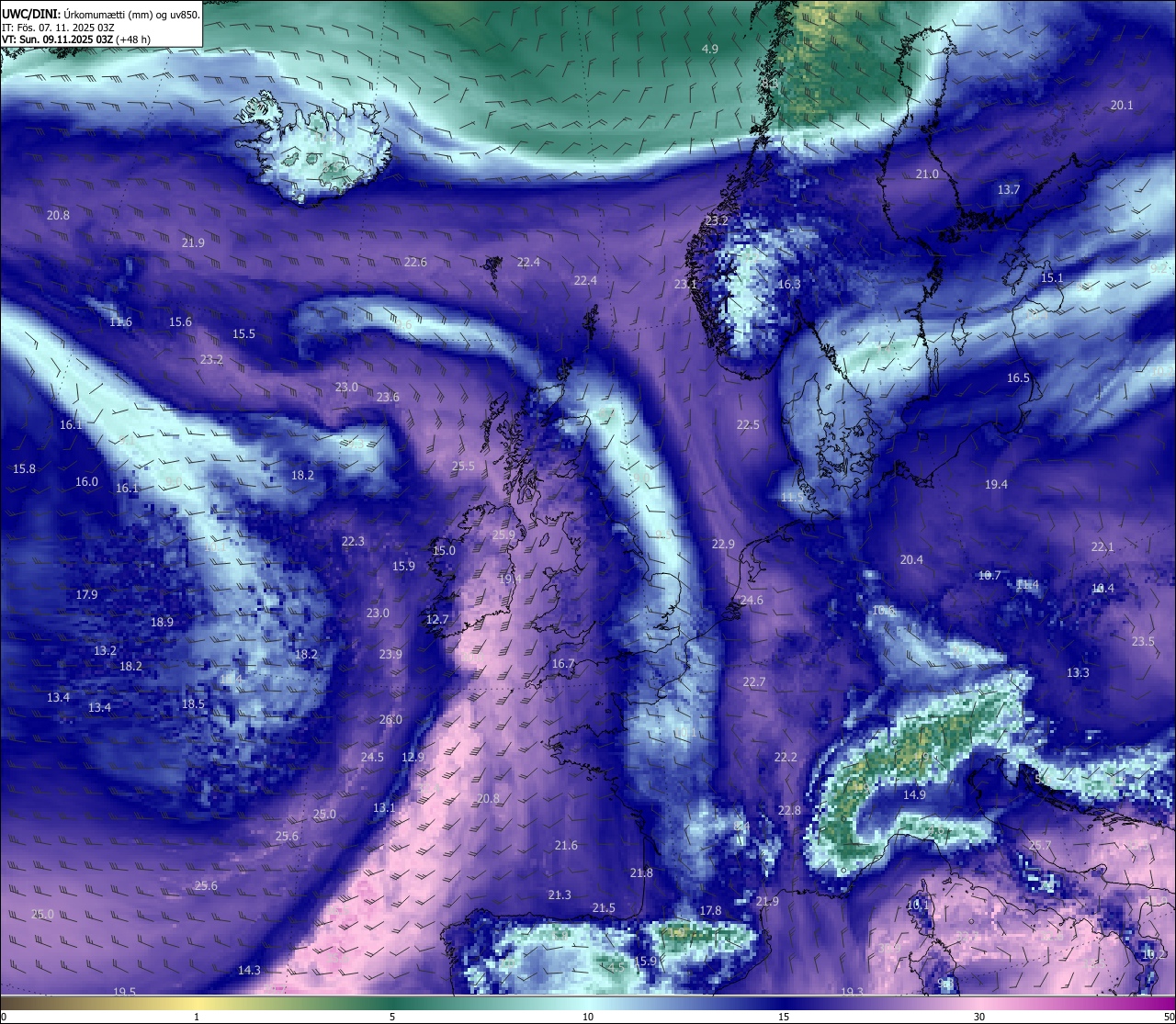
Task: Click the map value 20.4
Action: click(911, 560)
